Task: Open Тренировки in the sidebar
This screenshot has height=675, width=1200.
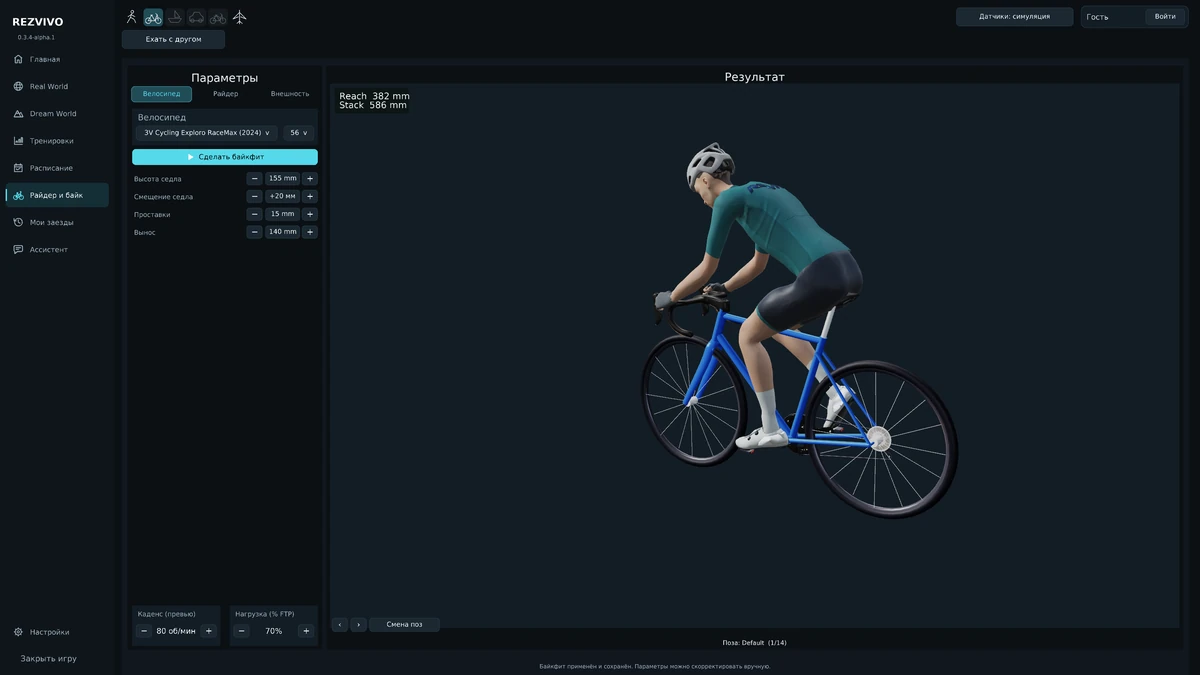Action: point(56,141)
